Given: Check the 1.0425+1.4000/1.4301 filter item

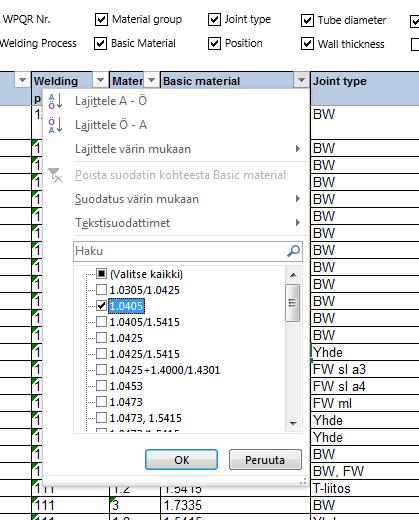Looking at the screenshot, I should [101, 370].
